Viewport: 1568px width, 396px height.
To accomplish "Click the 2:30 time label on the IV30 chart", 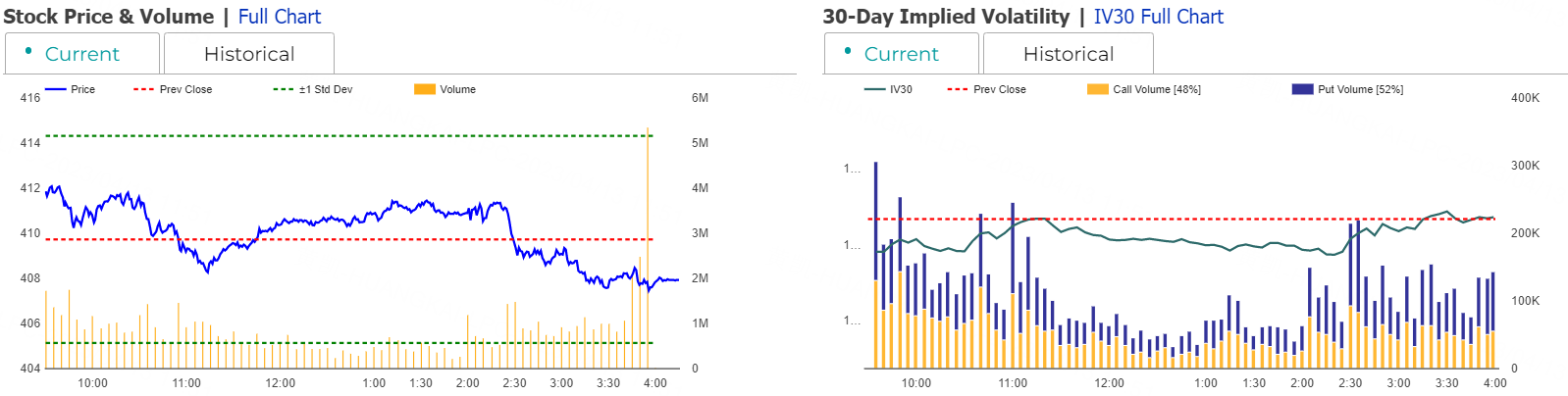I will (1350, 383).
